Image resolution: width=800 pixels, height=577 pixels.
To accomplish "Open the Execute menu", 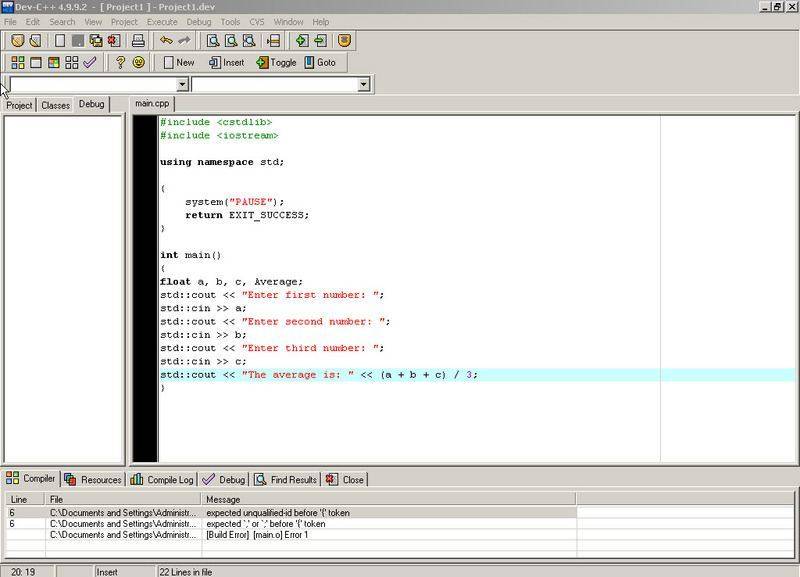I will pos(162,21).
